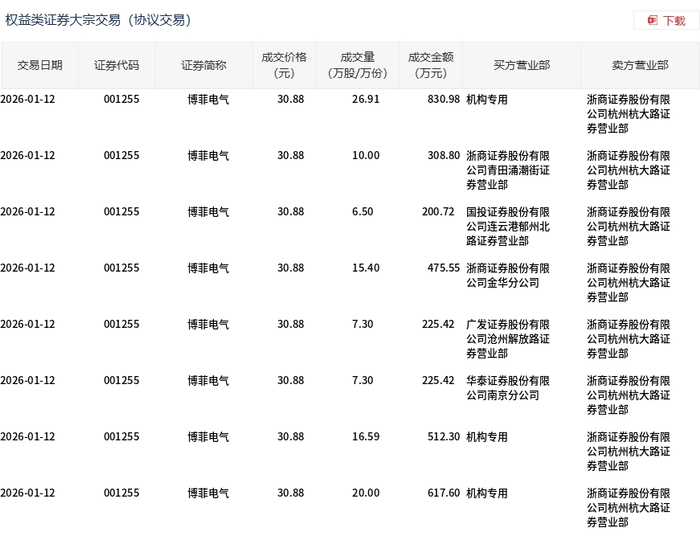The width and height of the screenshot is (700, 540).
Task: Select the page title 权益类证券大宗交易（协议交易）
Action: click(x=98, y=20)
